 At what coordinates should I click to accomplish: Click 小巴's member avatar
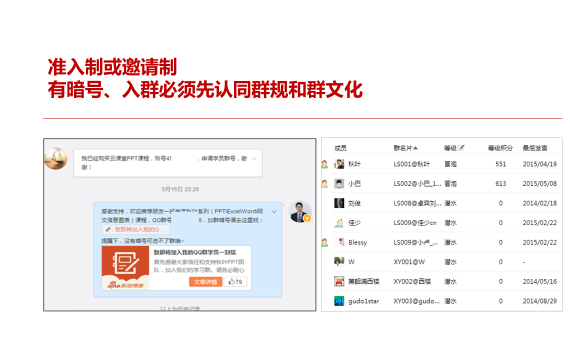coord(339,184)
